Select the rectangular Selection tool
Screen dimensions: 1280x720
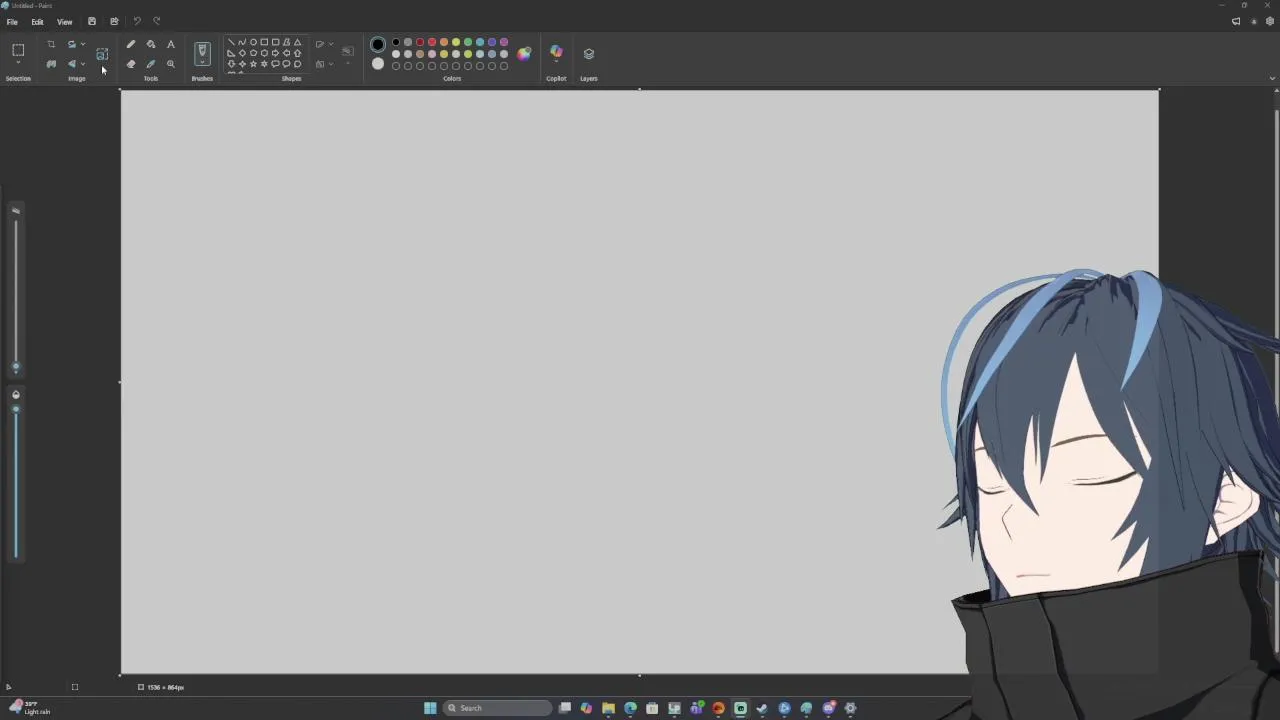(18, 49)
